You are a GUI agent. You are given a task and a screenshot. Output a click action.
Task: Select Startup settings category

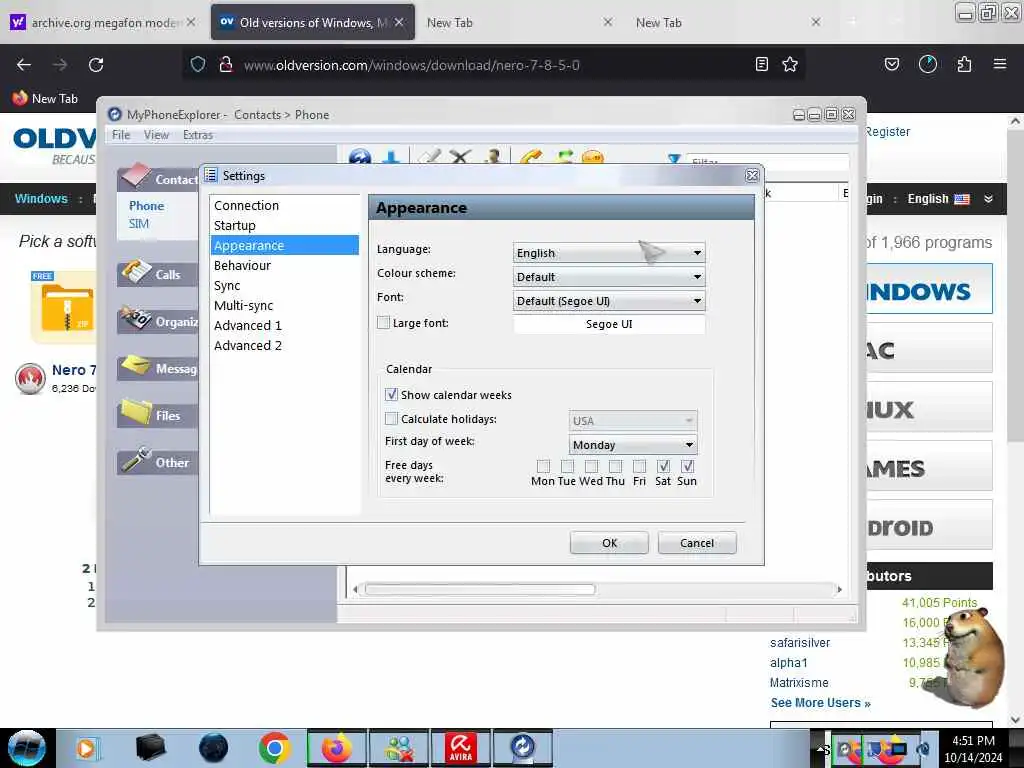point(284,225)
